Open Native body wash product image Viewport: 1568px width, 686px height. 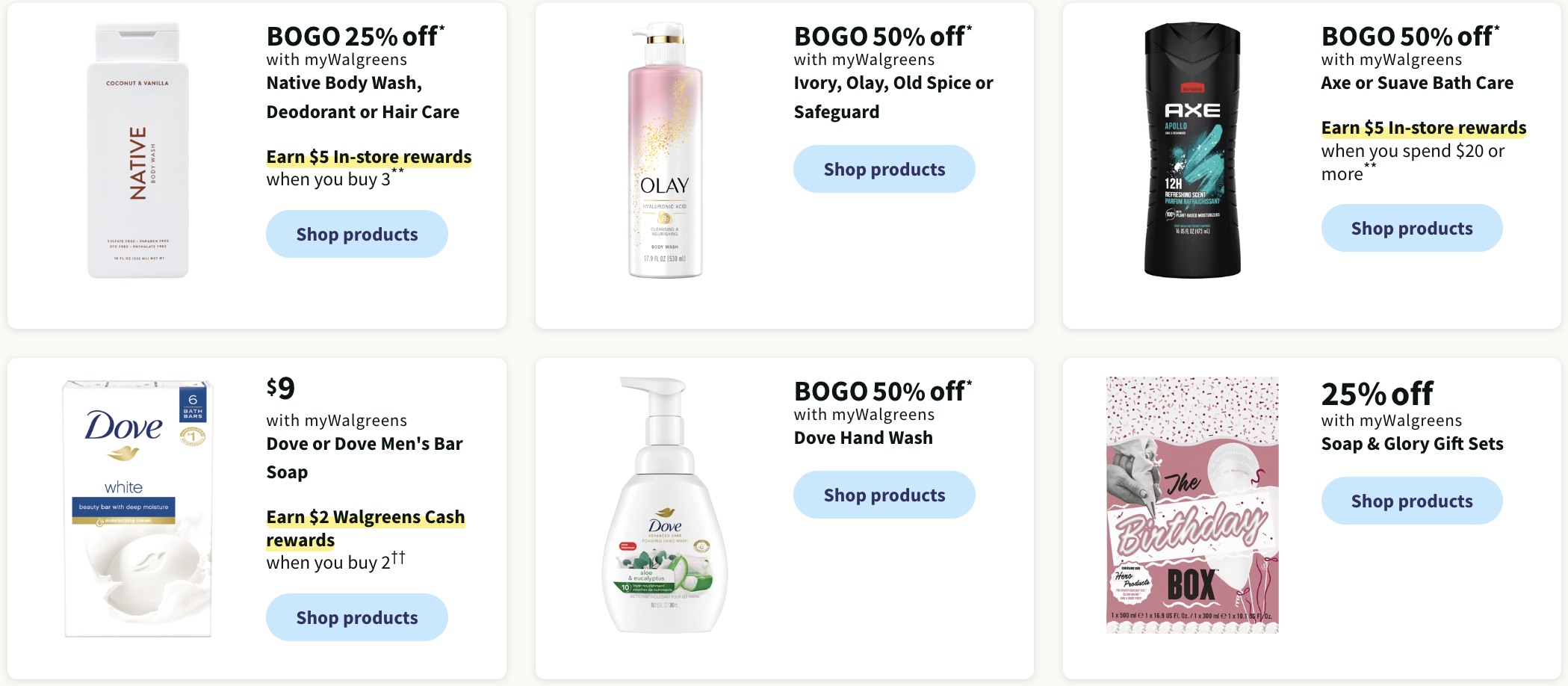(137, 150)
